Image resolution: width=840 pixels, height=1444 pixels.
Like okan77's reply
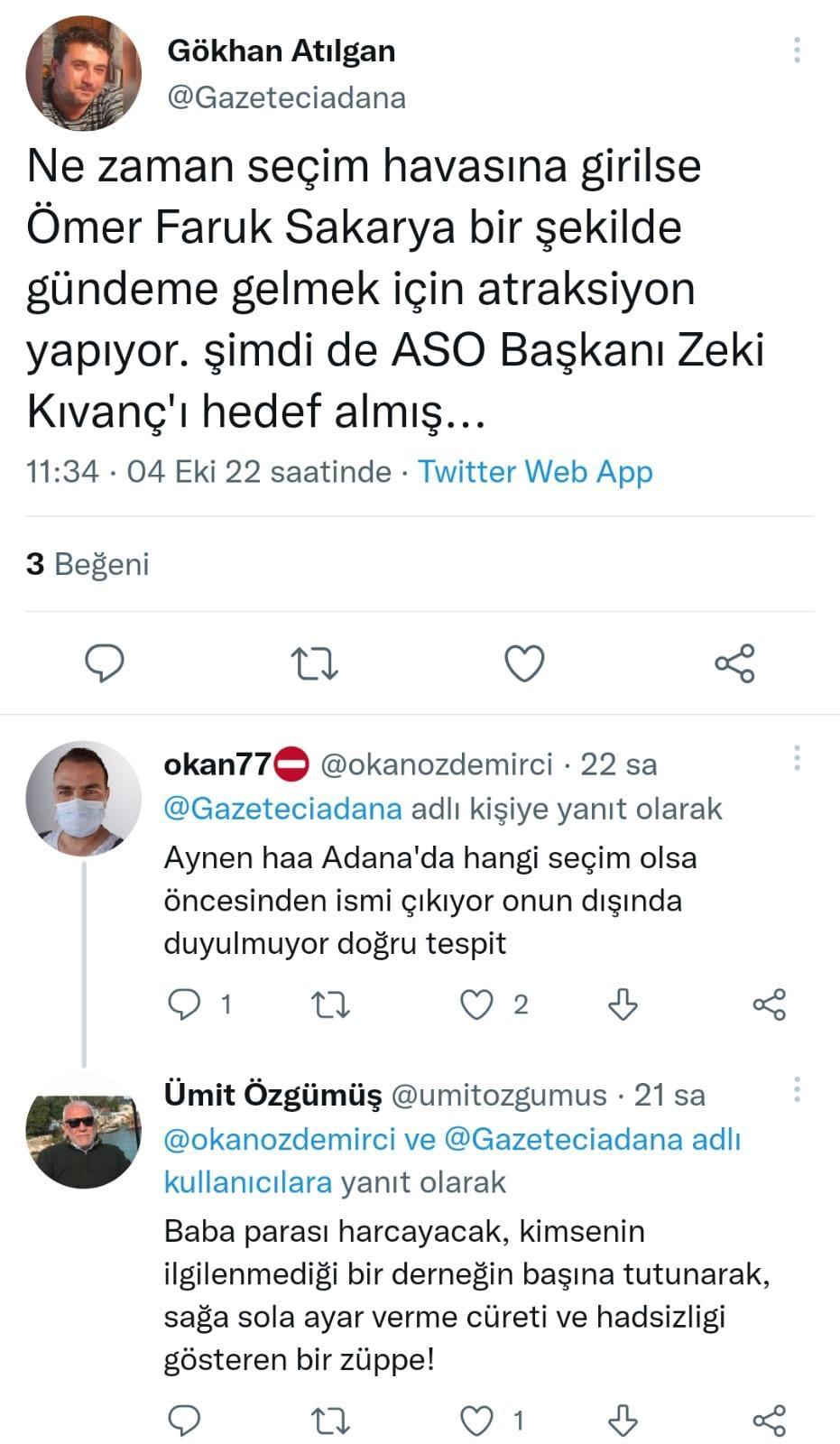477,1004
